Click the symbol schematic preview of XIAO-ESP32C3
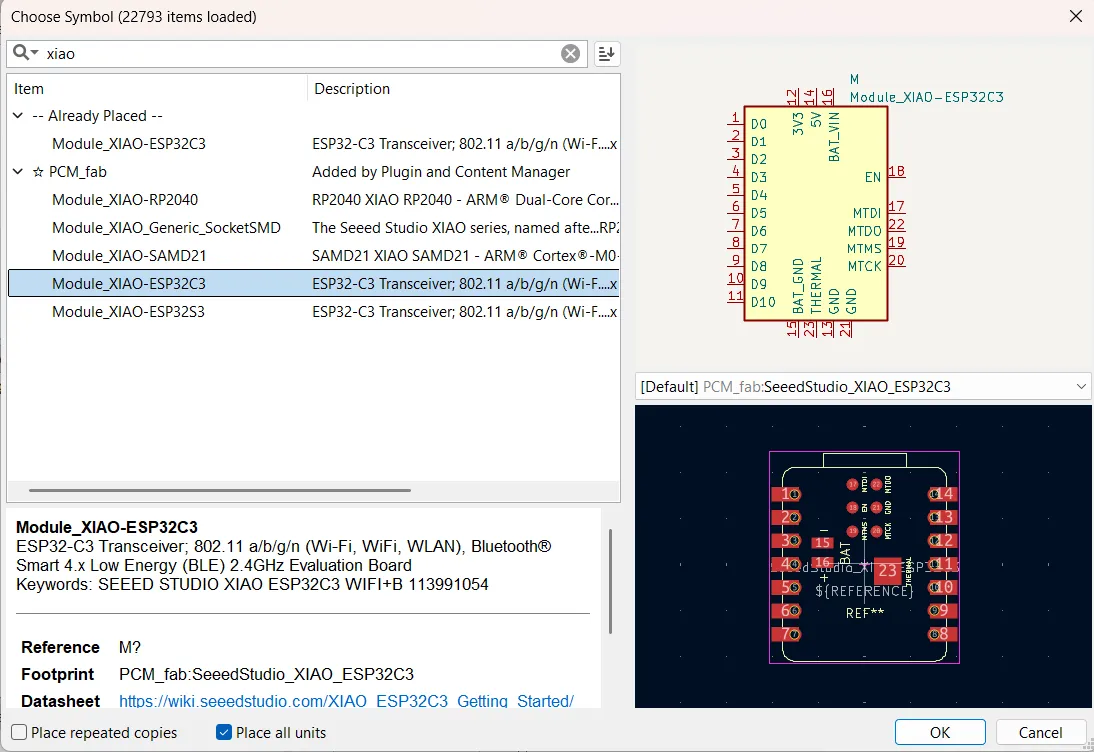 [815, 210]
